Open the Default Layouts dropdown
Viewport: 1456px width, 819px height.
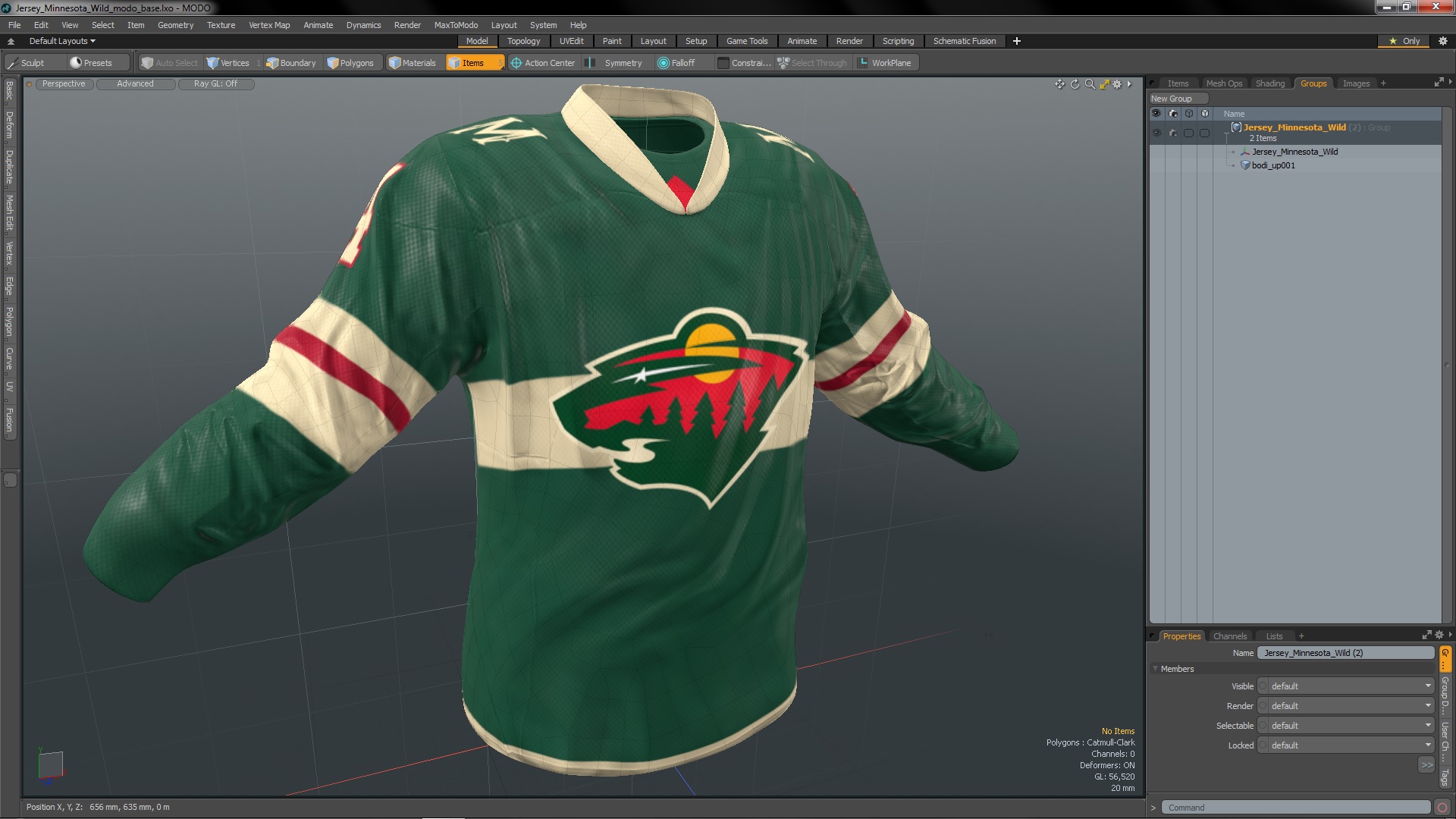click(x=62, y=41)
